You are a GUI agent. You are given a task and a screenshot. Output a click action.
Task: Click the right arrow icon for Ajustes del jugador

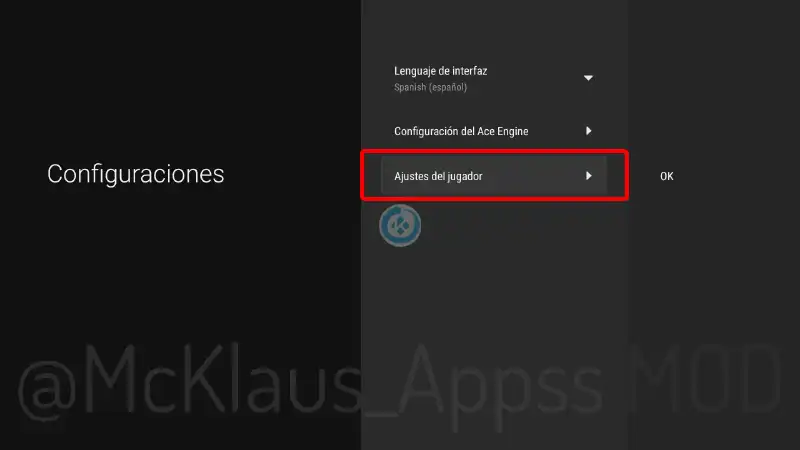[x=588, y=176]
